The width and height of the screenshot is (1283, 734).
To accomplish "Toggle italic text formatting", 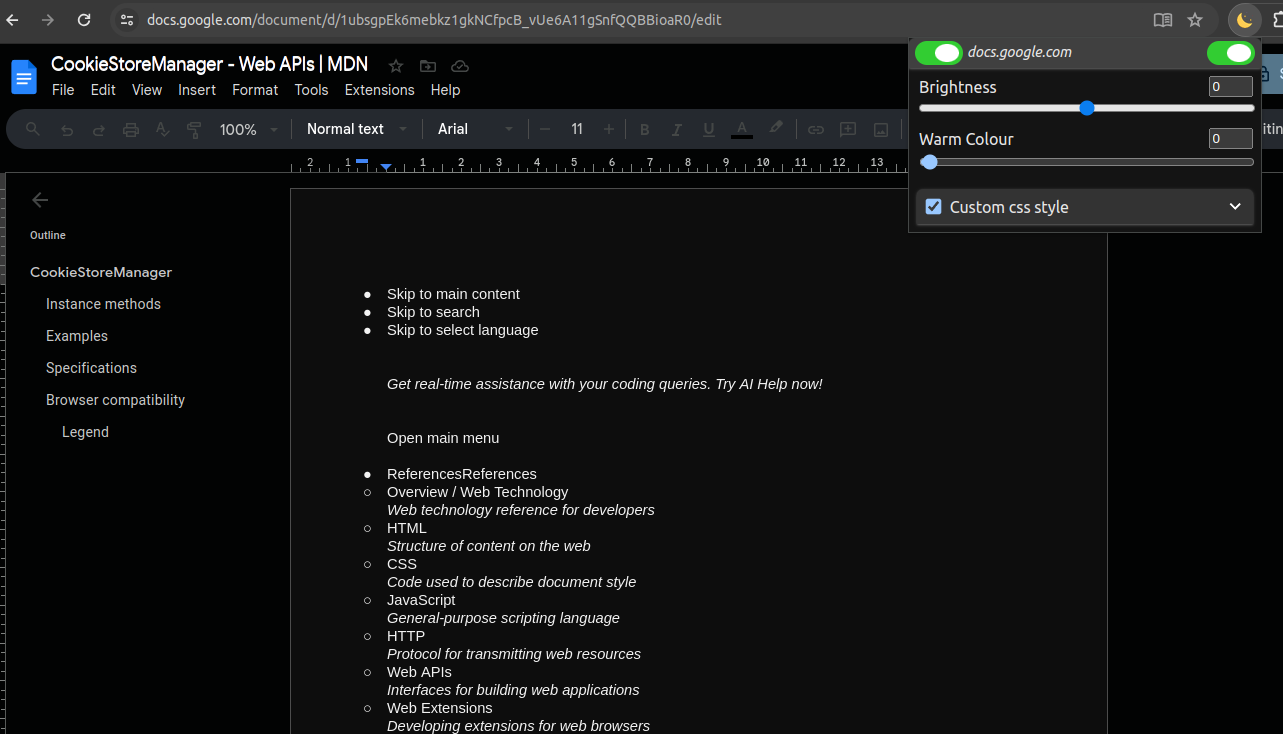I will click(x=676, y=129).
